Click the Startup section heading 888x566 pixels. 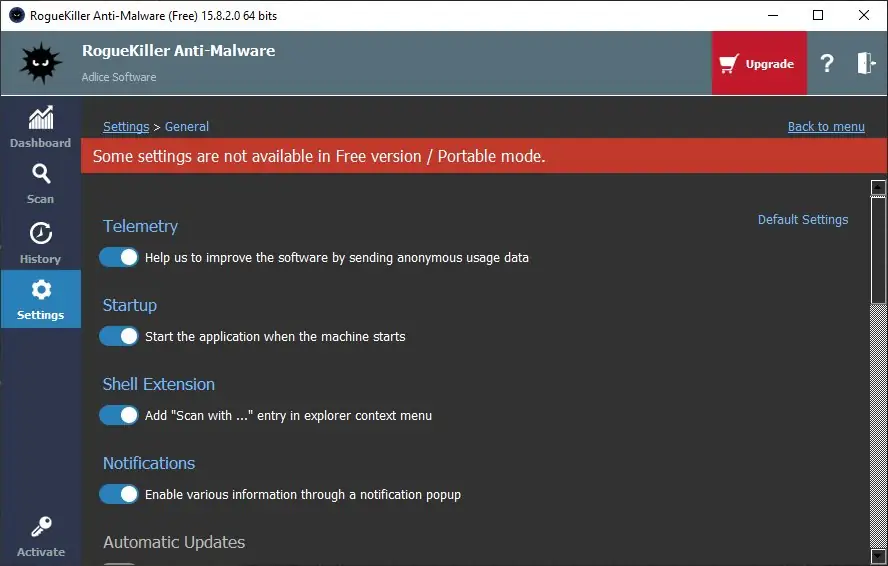pyautogui.click(x=130, y=305)
